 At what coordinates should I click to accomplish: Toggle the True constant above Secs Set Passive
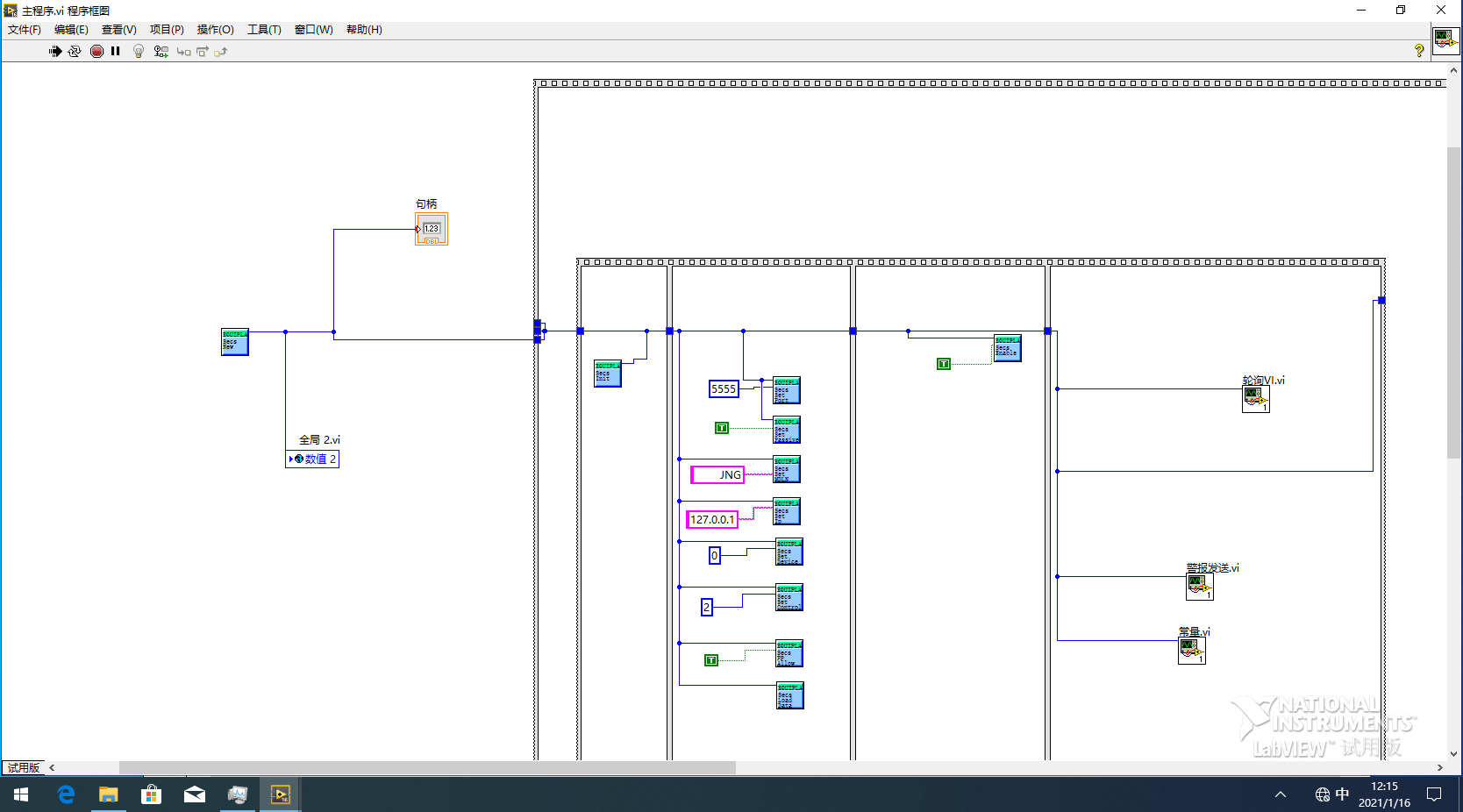click(721, 428)
